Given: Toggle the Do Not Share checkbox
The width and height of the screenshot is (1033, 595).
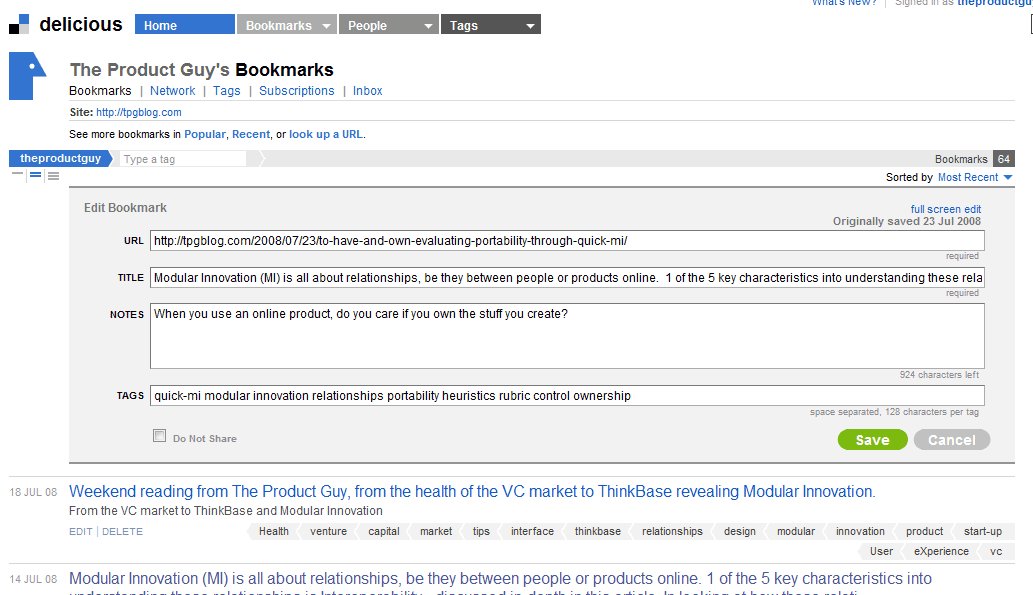Looking at the screenshot, I should point(159,436).
